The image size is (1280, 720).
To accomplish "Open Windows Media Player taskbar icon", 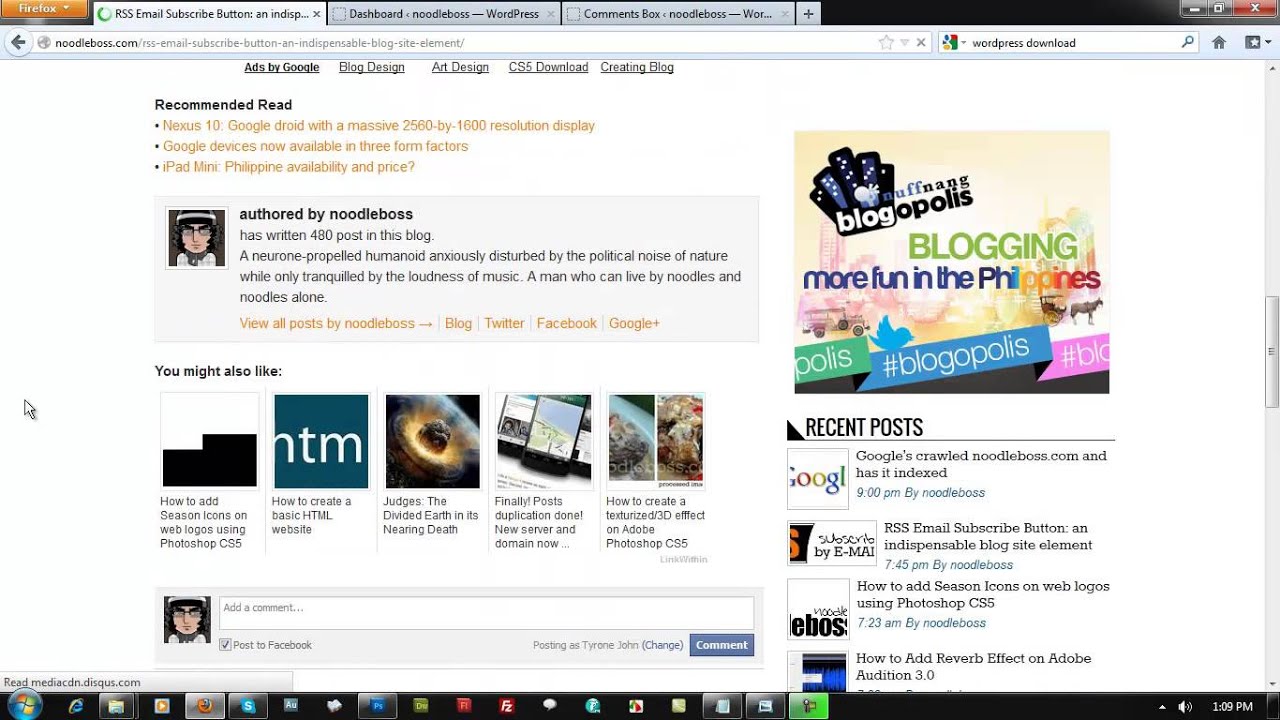I will click(162, 706).
